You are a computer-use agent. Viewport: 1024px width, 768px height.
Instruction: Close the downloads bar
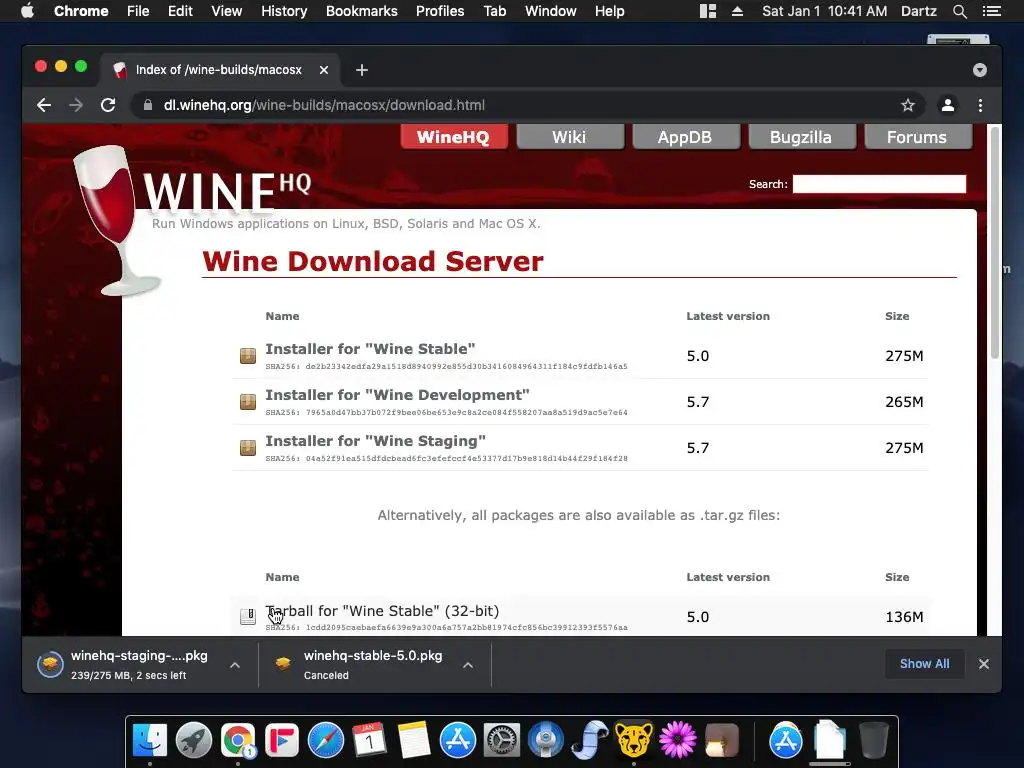pos(984,664)
